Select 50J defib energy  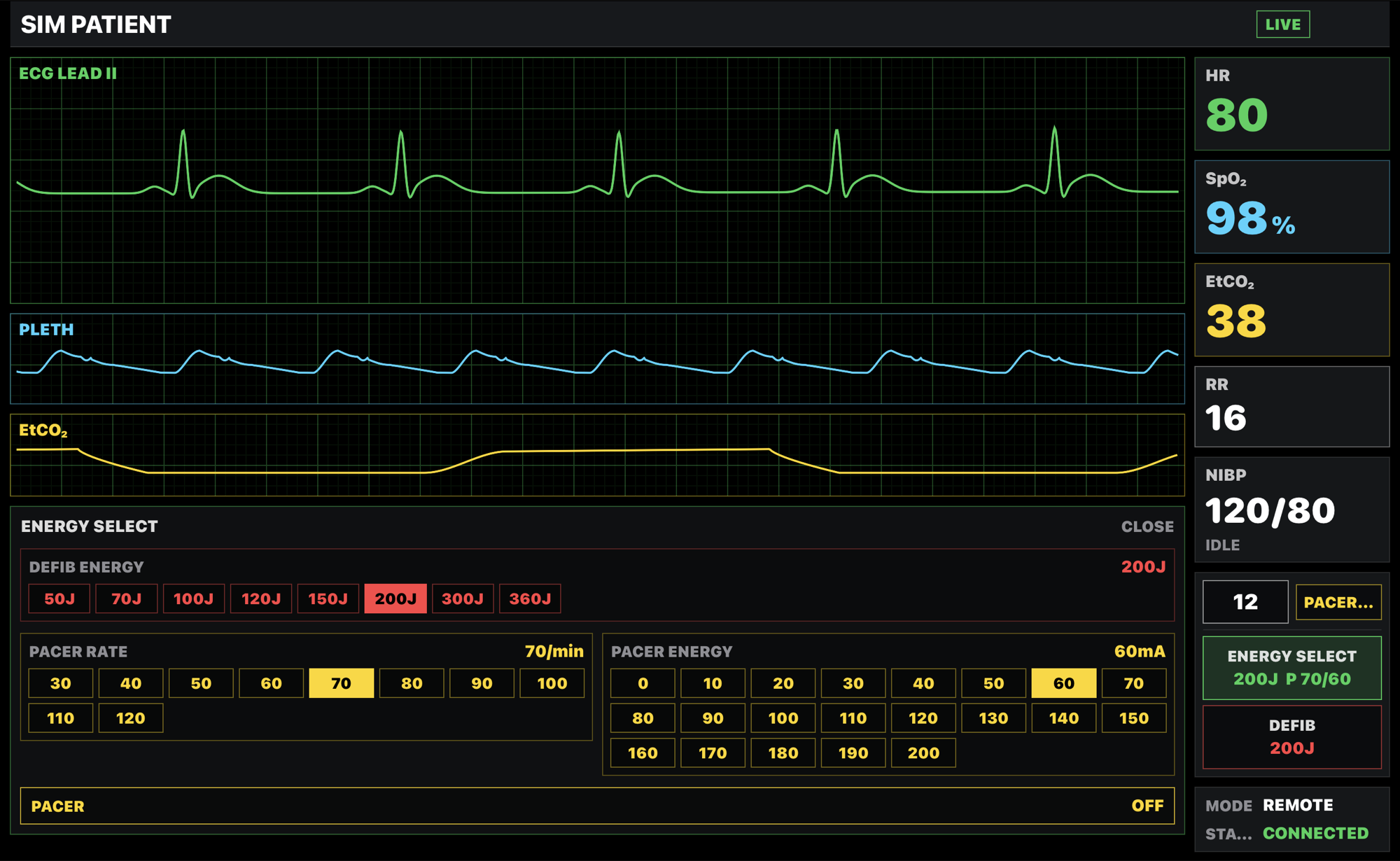click(x=59, y=599)
